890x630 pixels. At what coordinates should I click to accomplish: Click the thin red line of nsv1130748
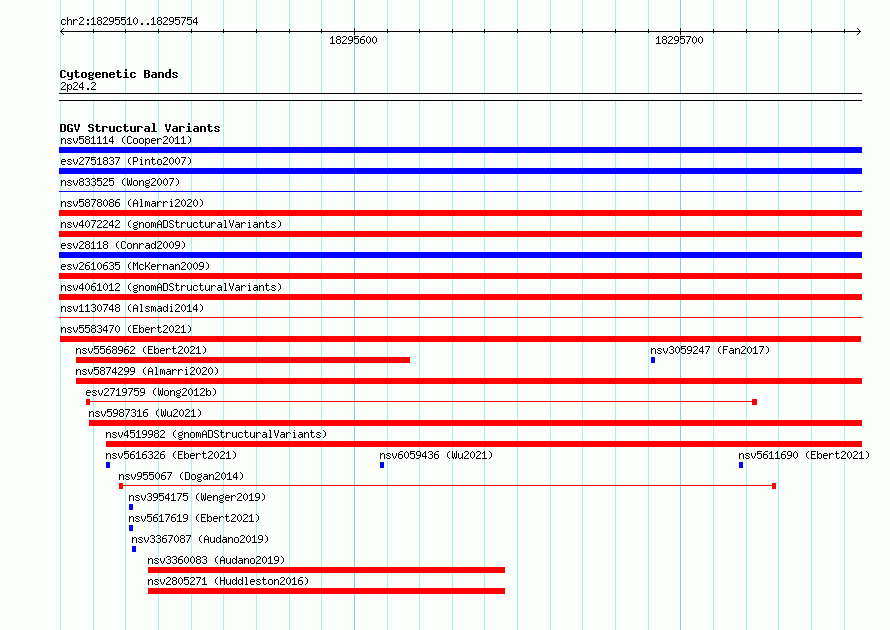tap(460, 318)
